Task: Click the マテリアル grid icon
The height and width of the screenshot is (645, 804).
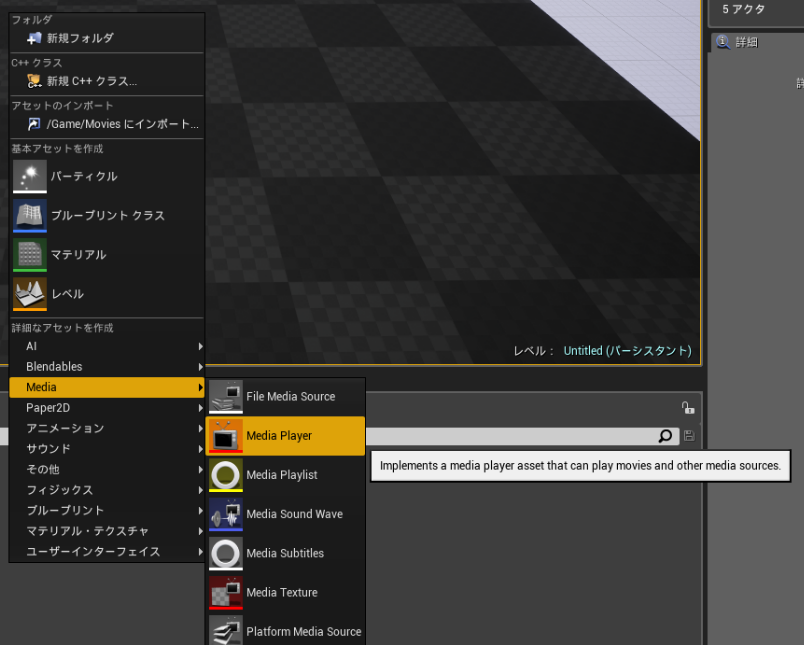Action: pos(30,255)
